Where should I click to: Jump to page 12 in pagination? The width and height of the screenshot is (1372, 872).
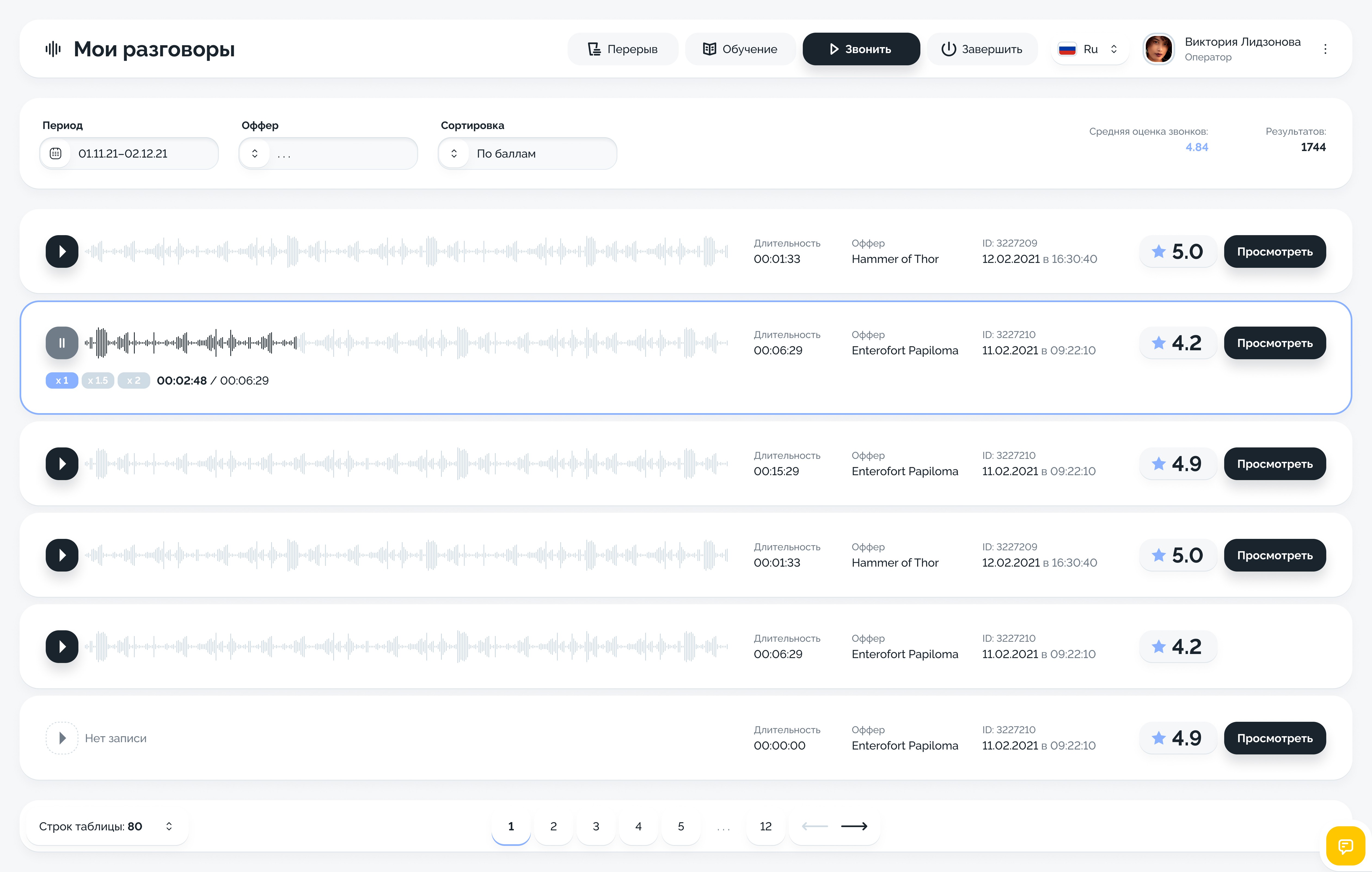(765, 826)
